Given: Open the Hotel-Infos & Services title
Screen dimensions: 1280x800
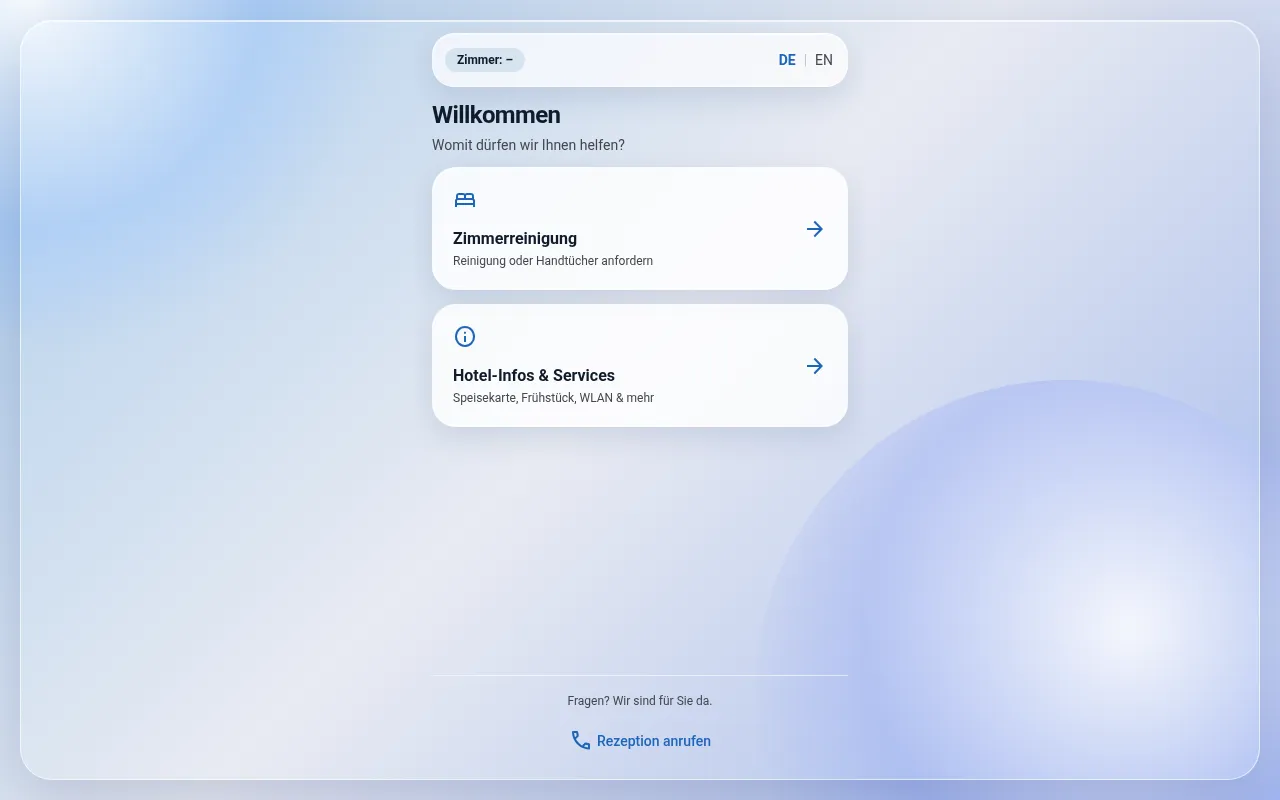Looking at the screenshot, I should 534,375.
